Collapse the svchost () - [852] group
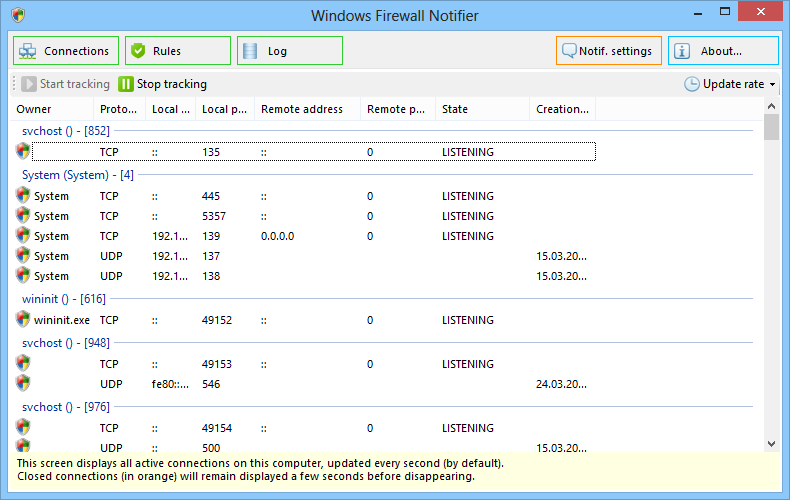The height and width of the screenshot is (500, 790). [65, 131]
